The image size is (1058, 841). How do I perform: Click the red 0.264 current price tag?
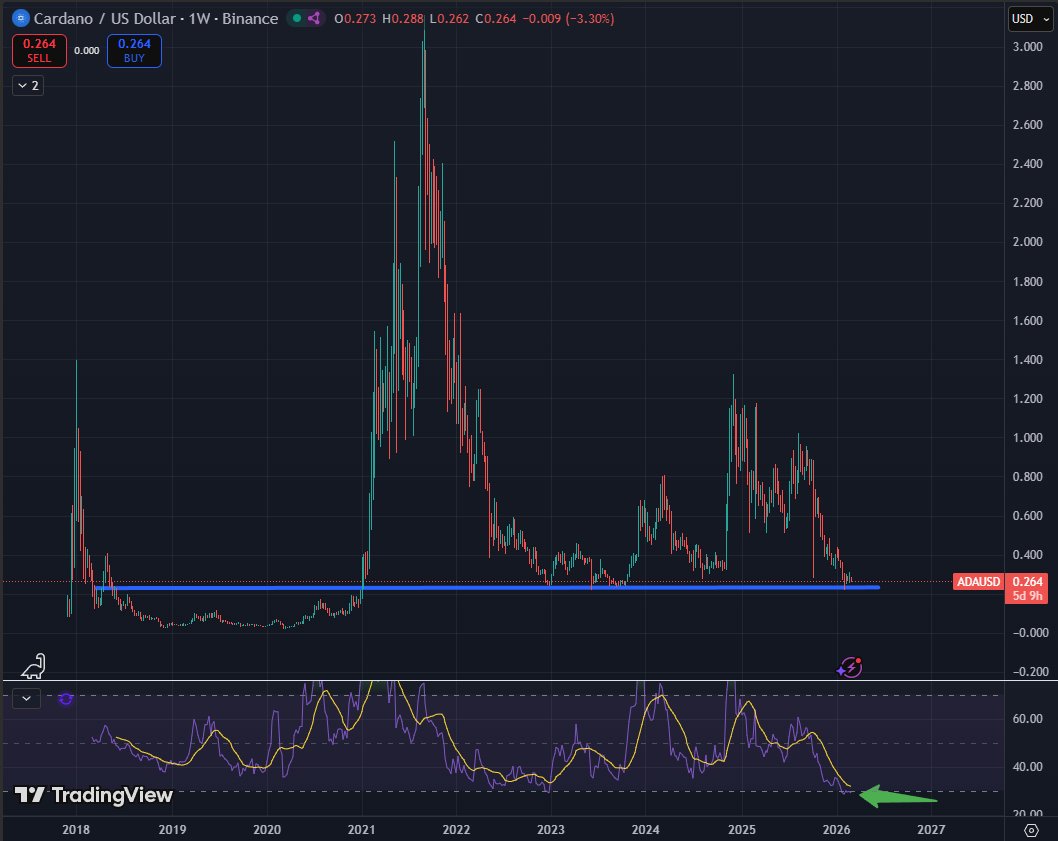click(1028, 581)
